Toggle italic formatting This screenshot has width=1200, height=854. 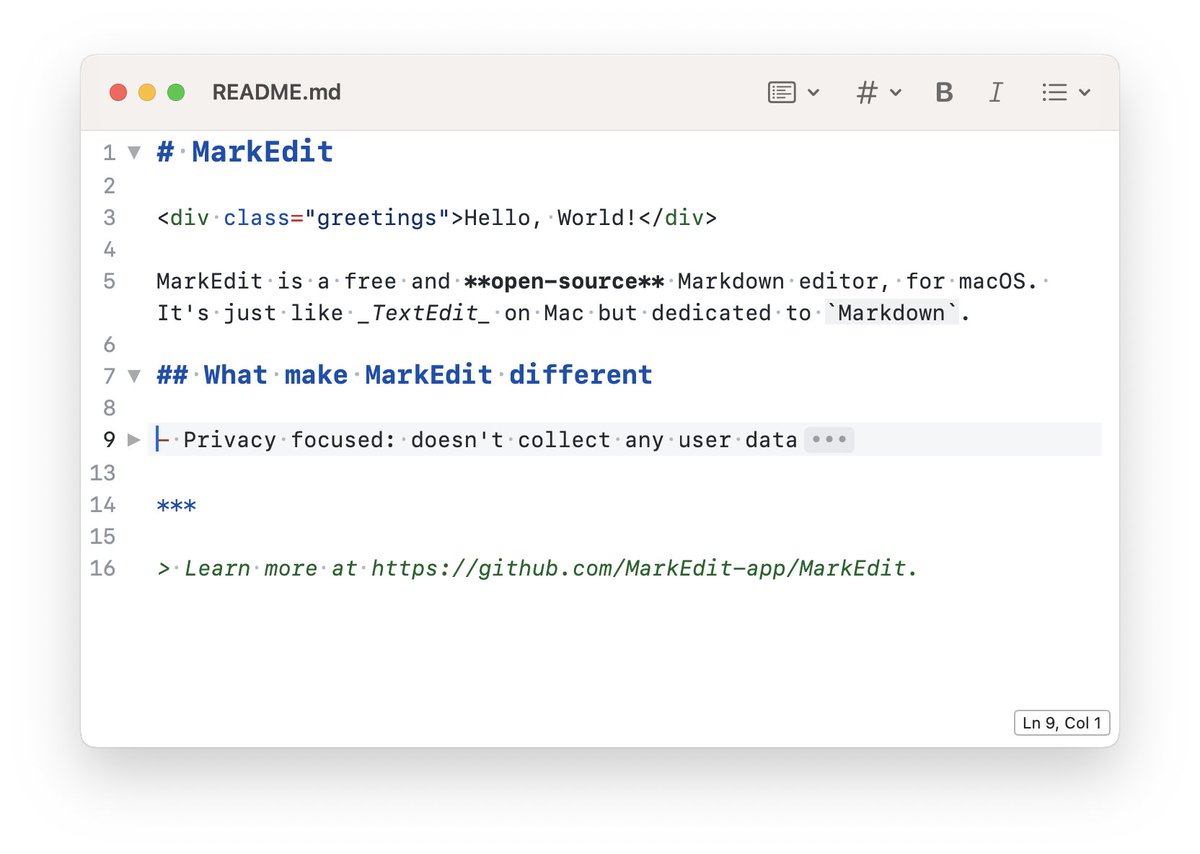click(995, 92)
